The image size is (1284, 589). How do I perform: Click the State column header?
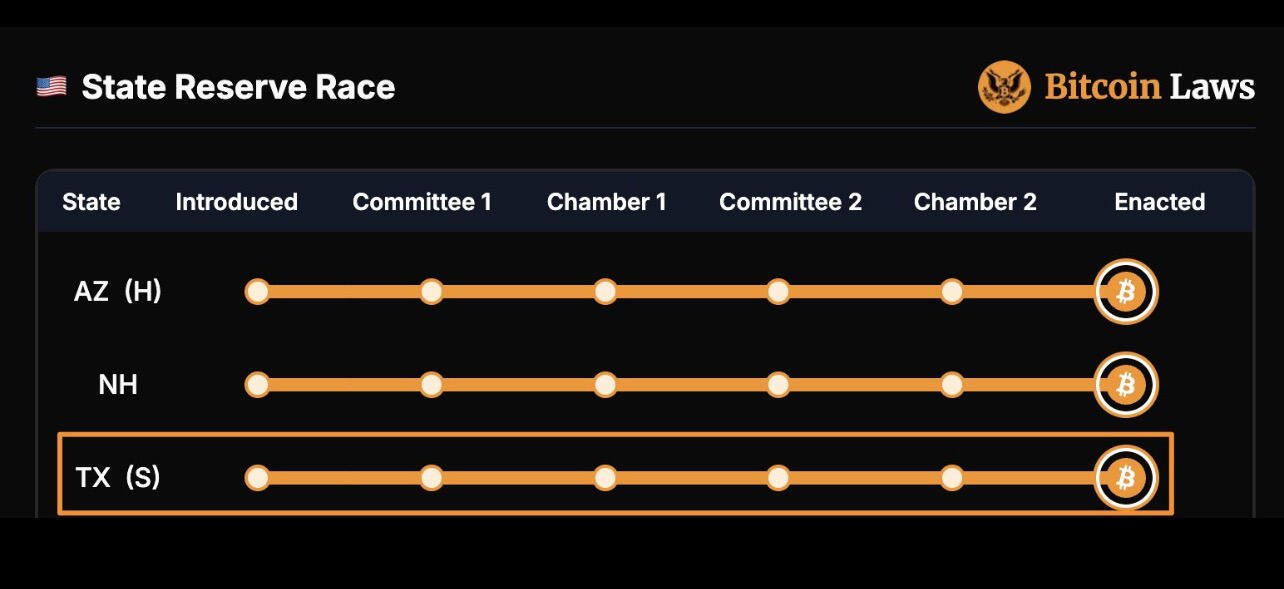[91, 202]
